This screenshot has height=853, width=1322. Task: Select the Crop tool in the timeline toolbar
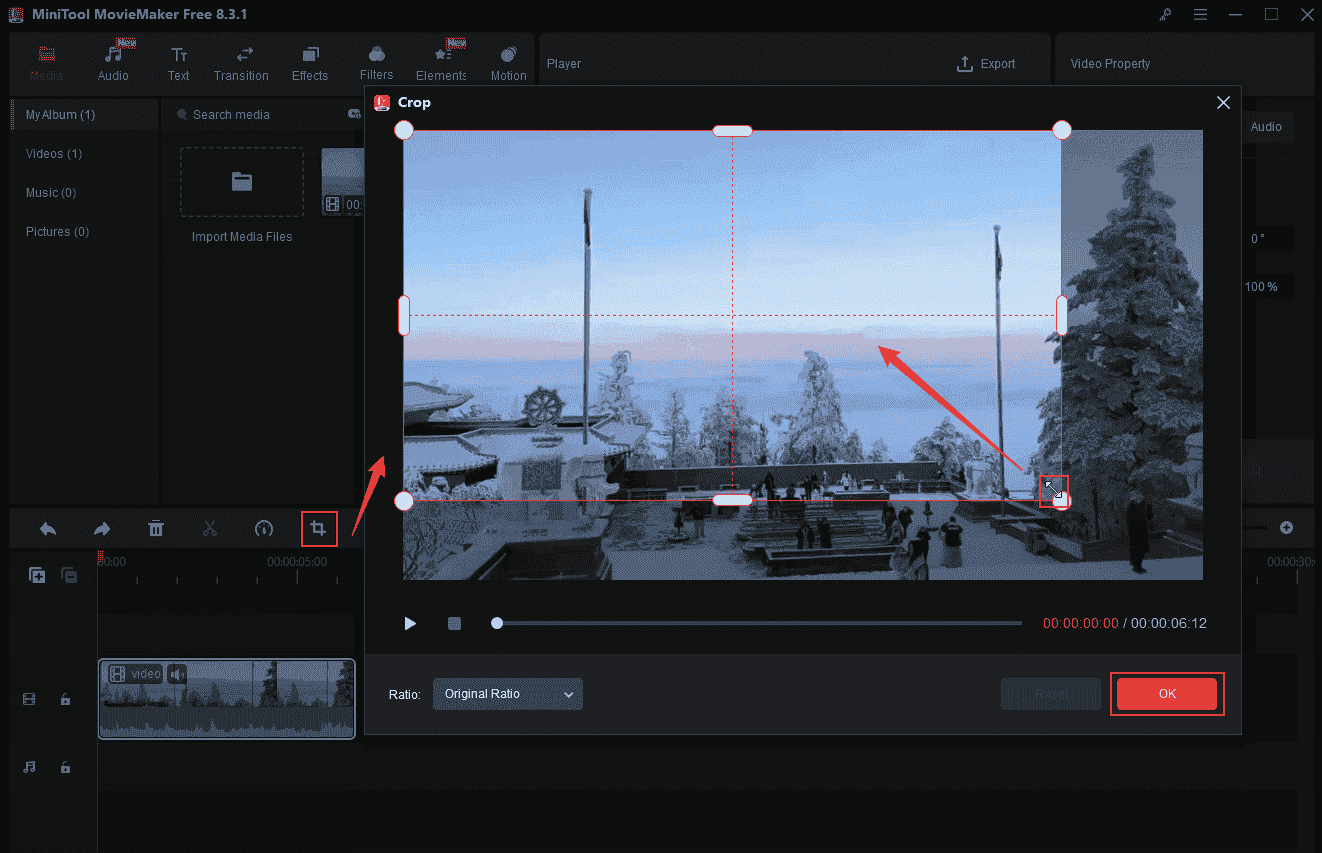319,528
